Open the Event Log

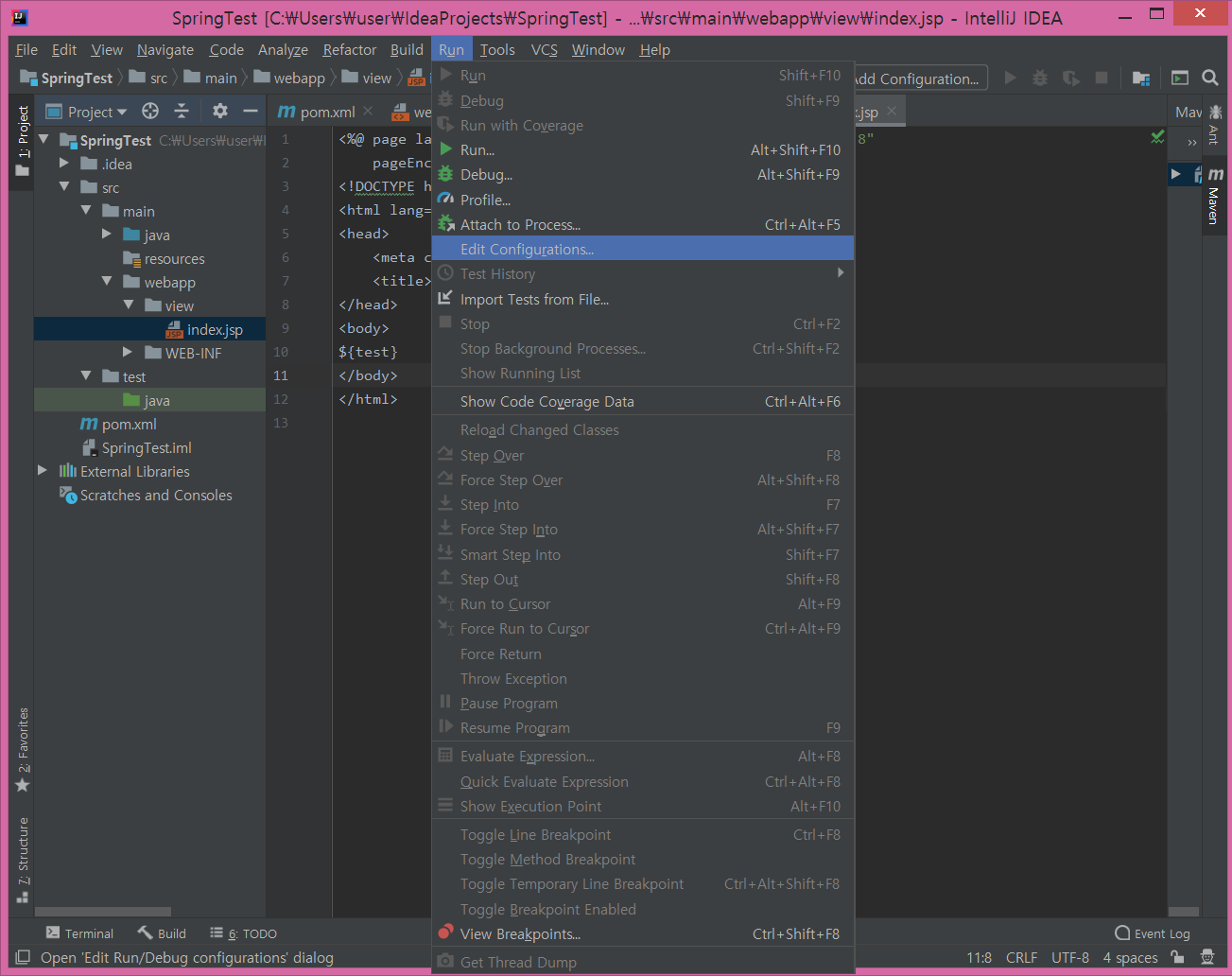(x=1153, y=933)
